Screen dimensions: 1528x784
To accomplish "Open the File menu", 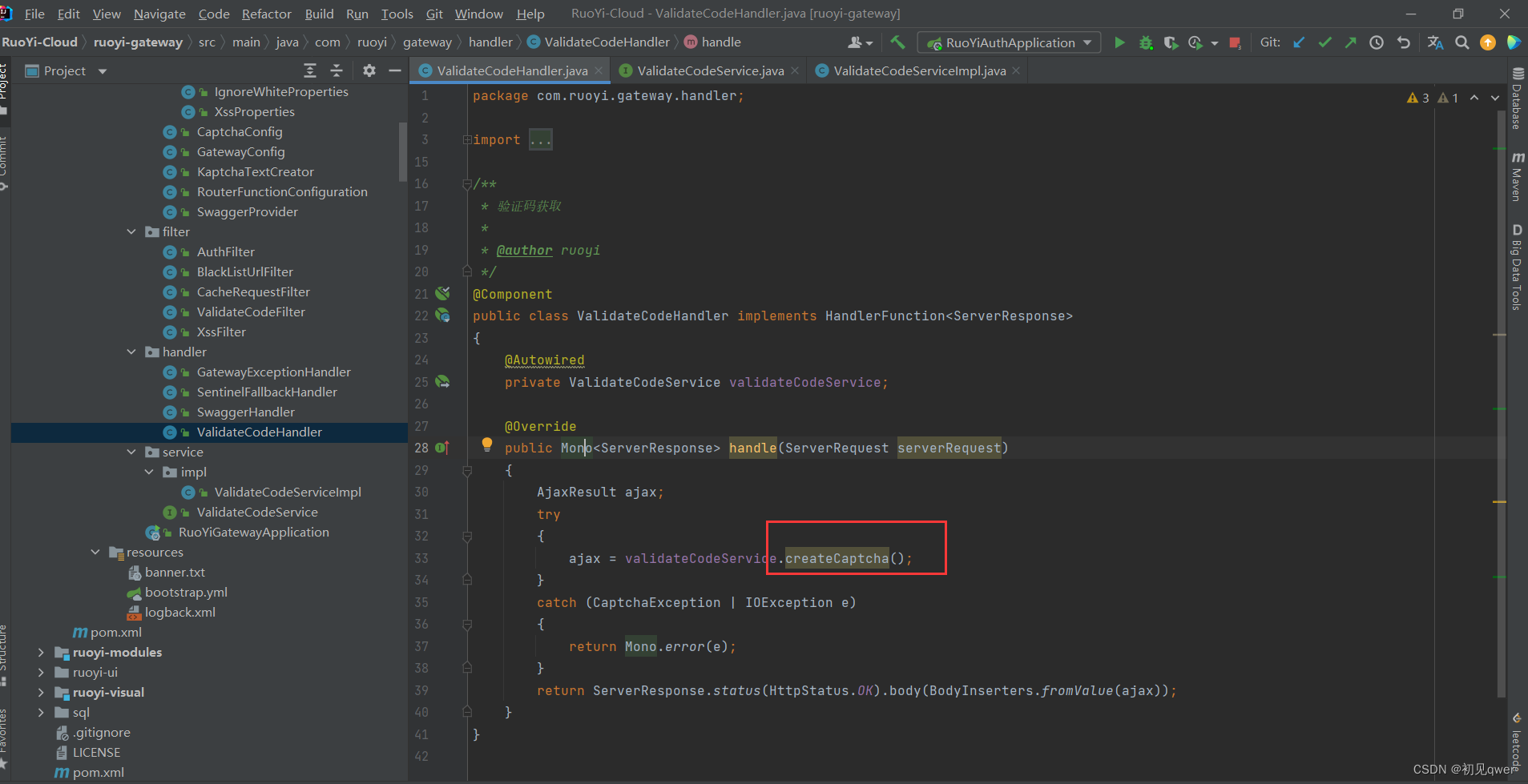I will [34, 14].
